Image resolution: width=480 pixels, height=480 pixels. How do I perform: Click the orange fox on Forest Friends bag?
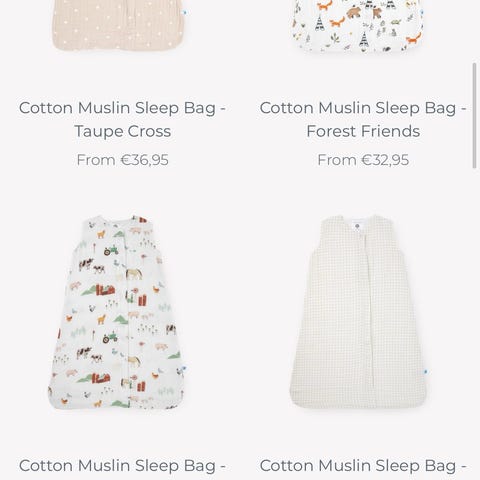[338, 23]
